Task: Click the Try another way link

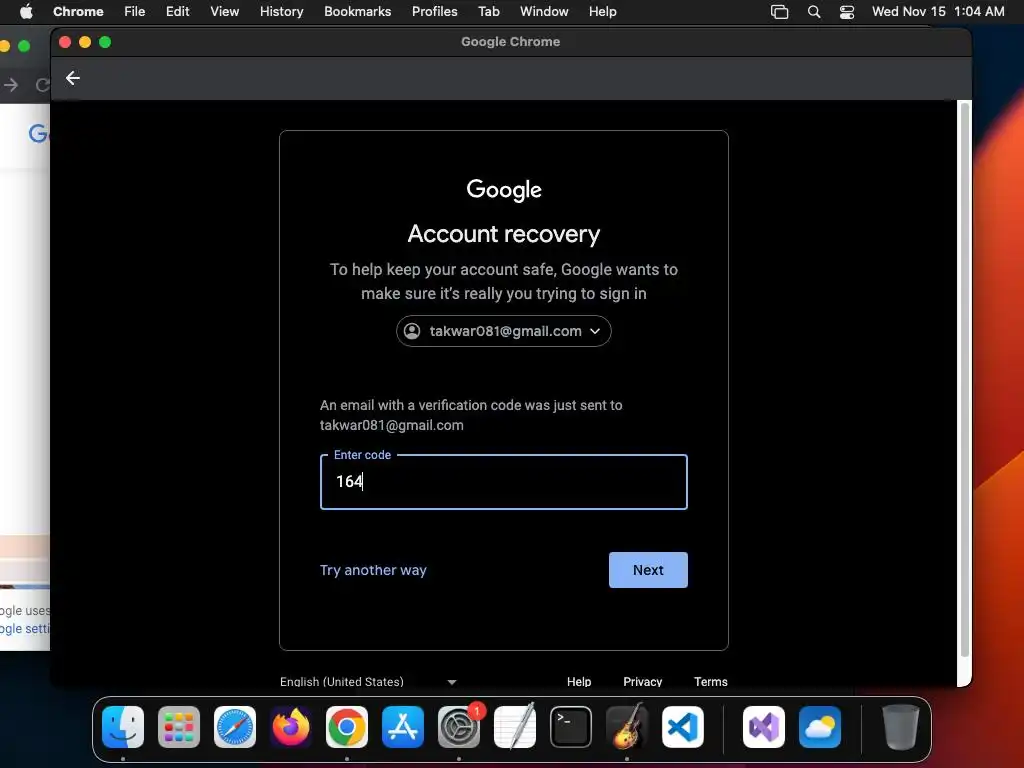Action: 373,570
